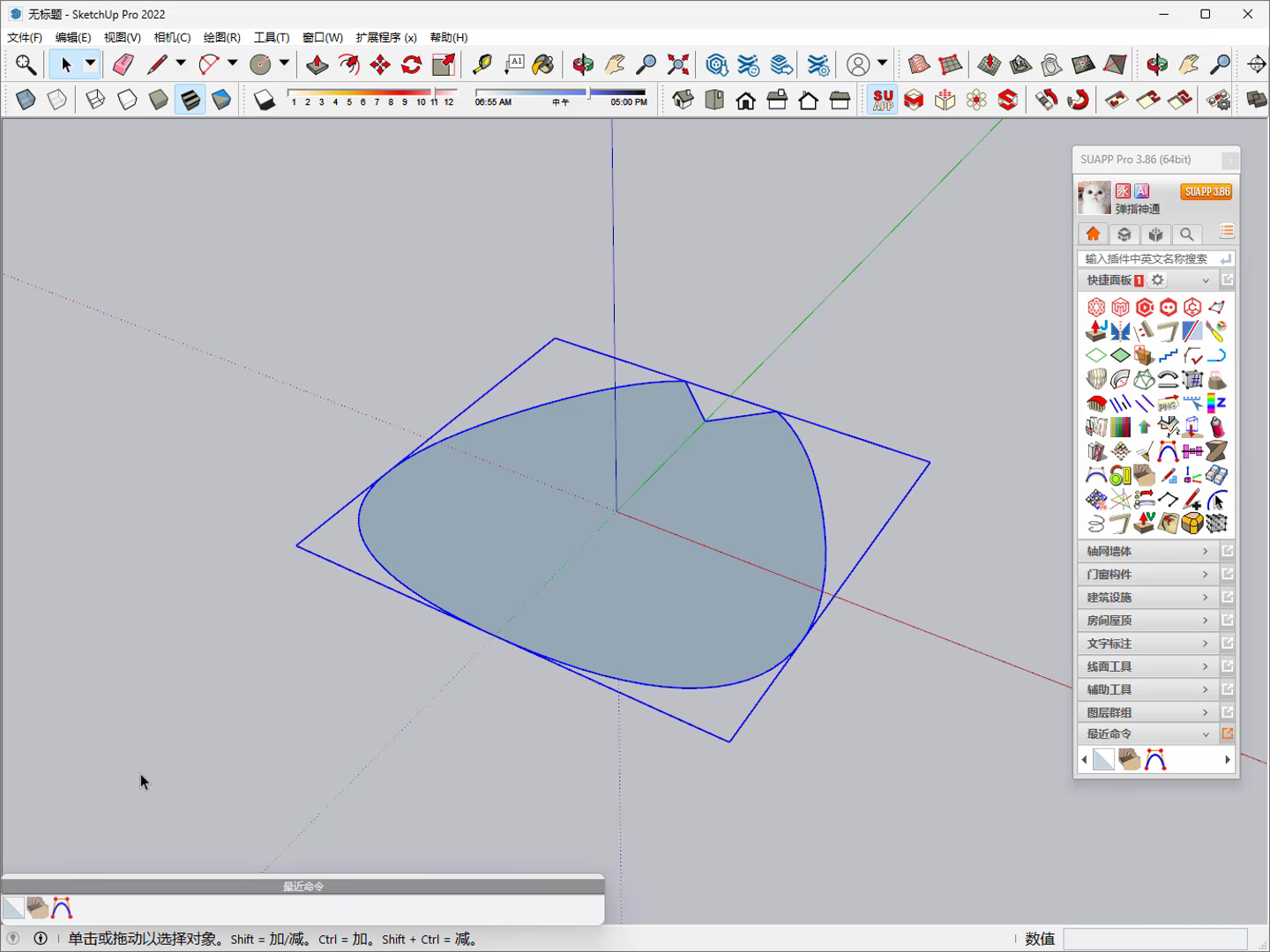Enable Shaded face style

coord(159,100)
